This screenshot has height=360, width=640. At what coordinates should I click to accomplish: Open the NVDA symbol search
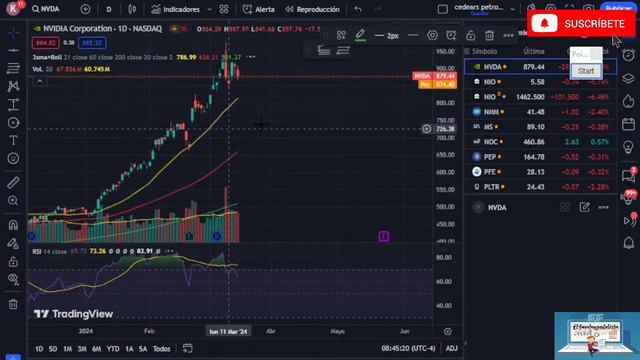click(x=46, y=9)
